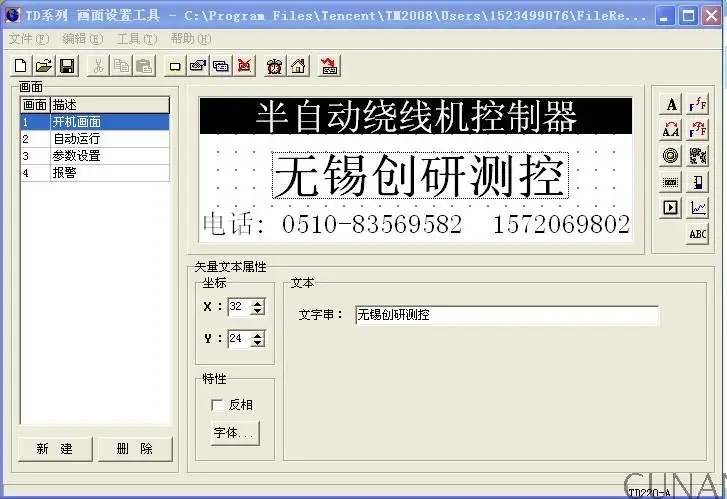Click the 删除 button
The image size is (727, 499).
click(x=134, y=448)
